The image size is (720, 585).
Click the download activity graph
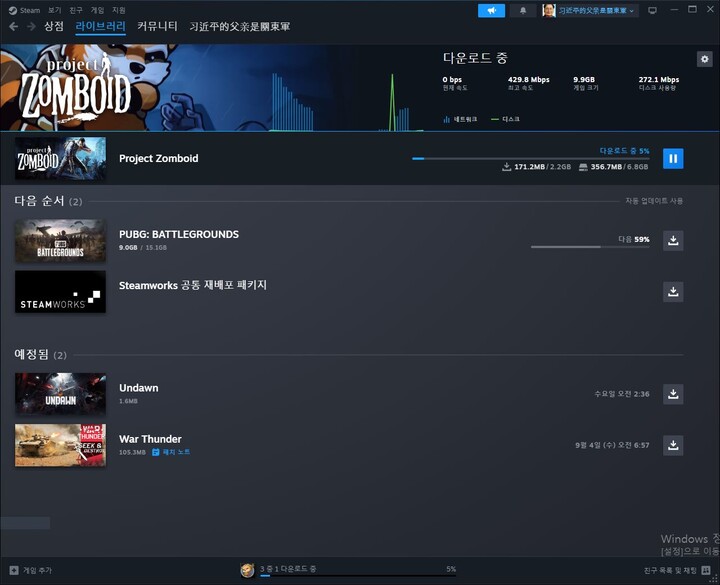(x=347, y=102)
